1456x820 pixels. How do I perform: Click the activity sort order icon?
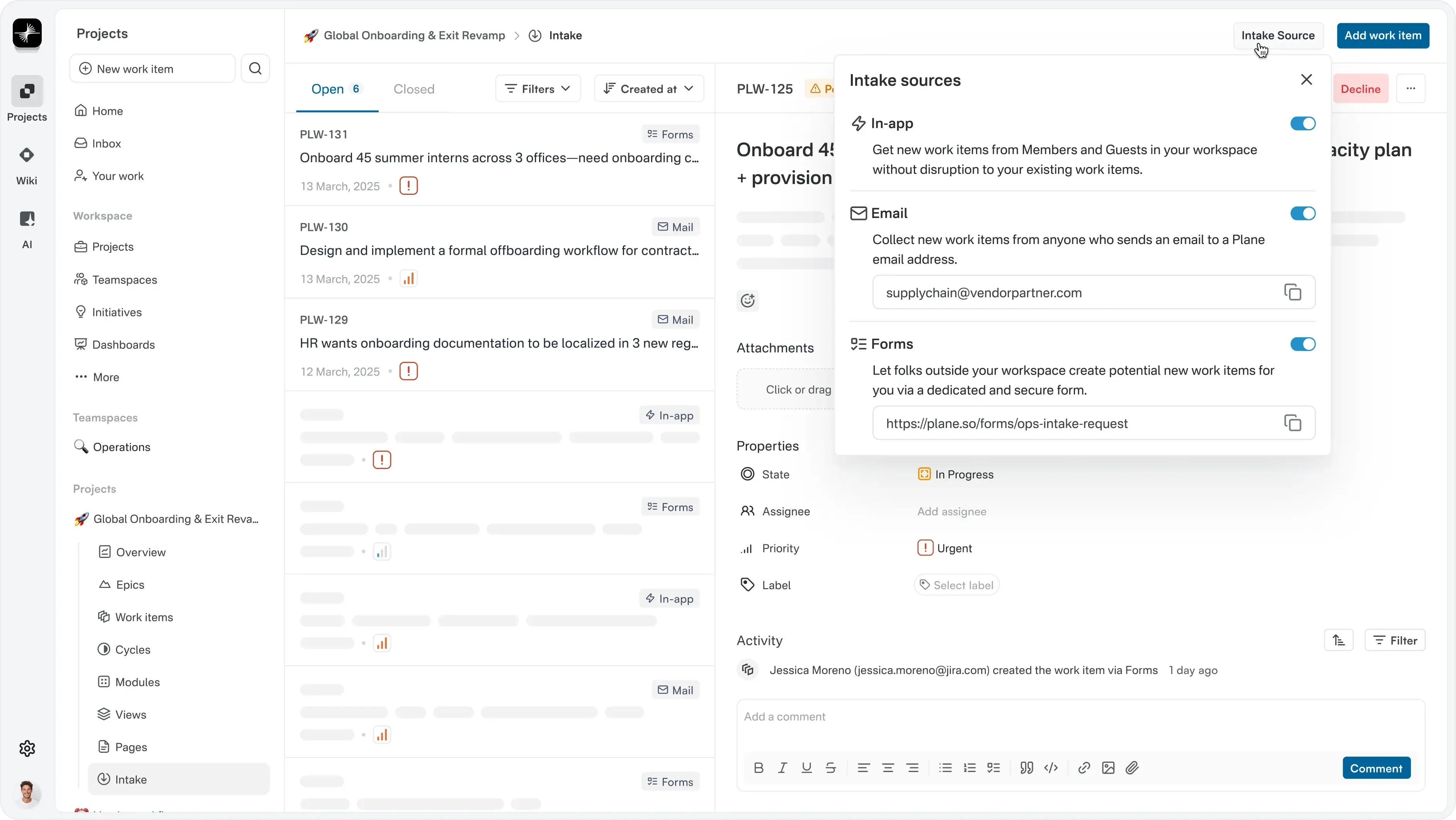pos(1339,640)
